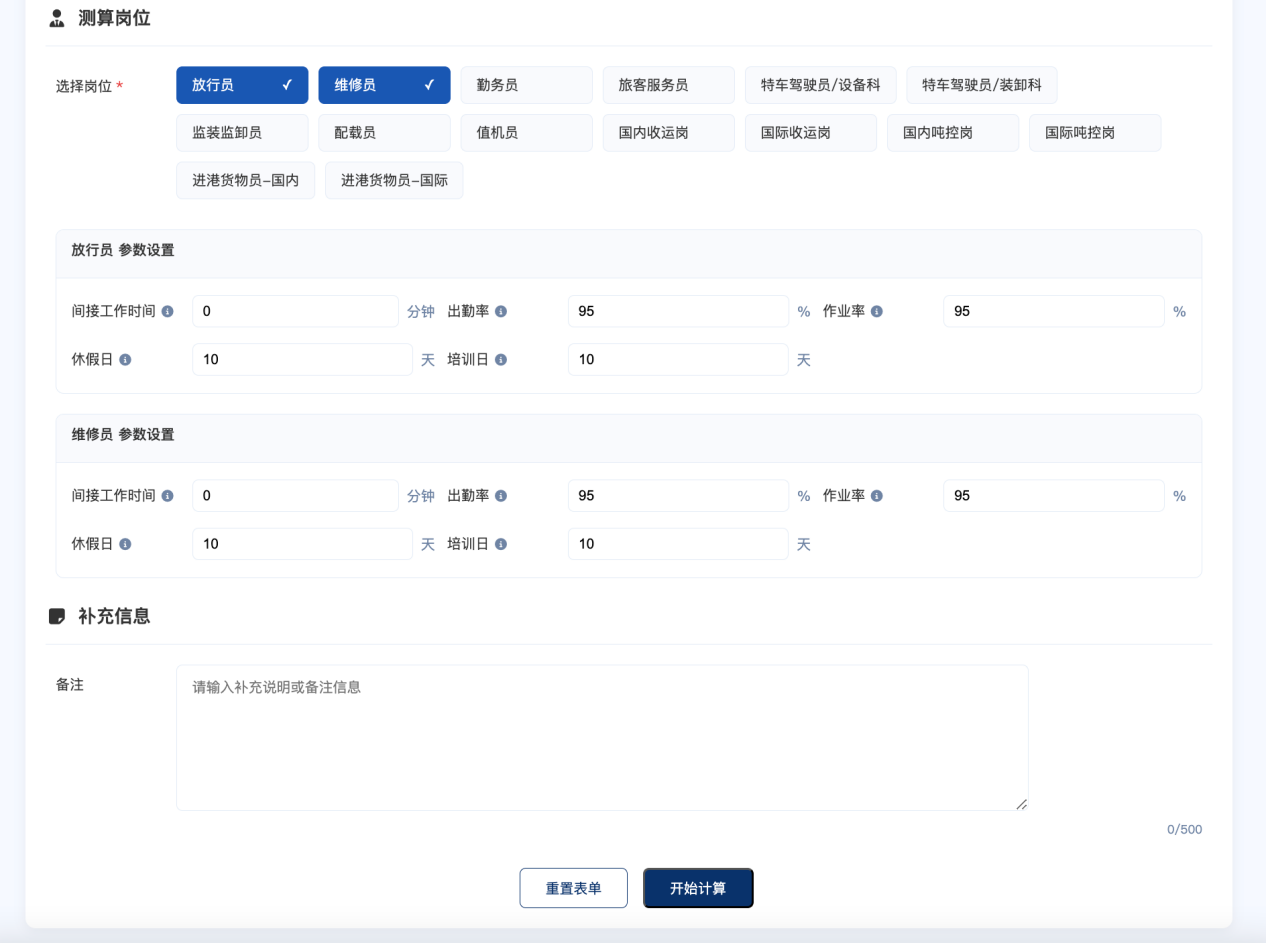Click the 补充信息 section note icon
Screen dimensions: 1266x943
[x=57, y=616]
